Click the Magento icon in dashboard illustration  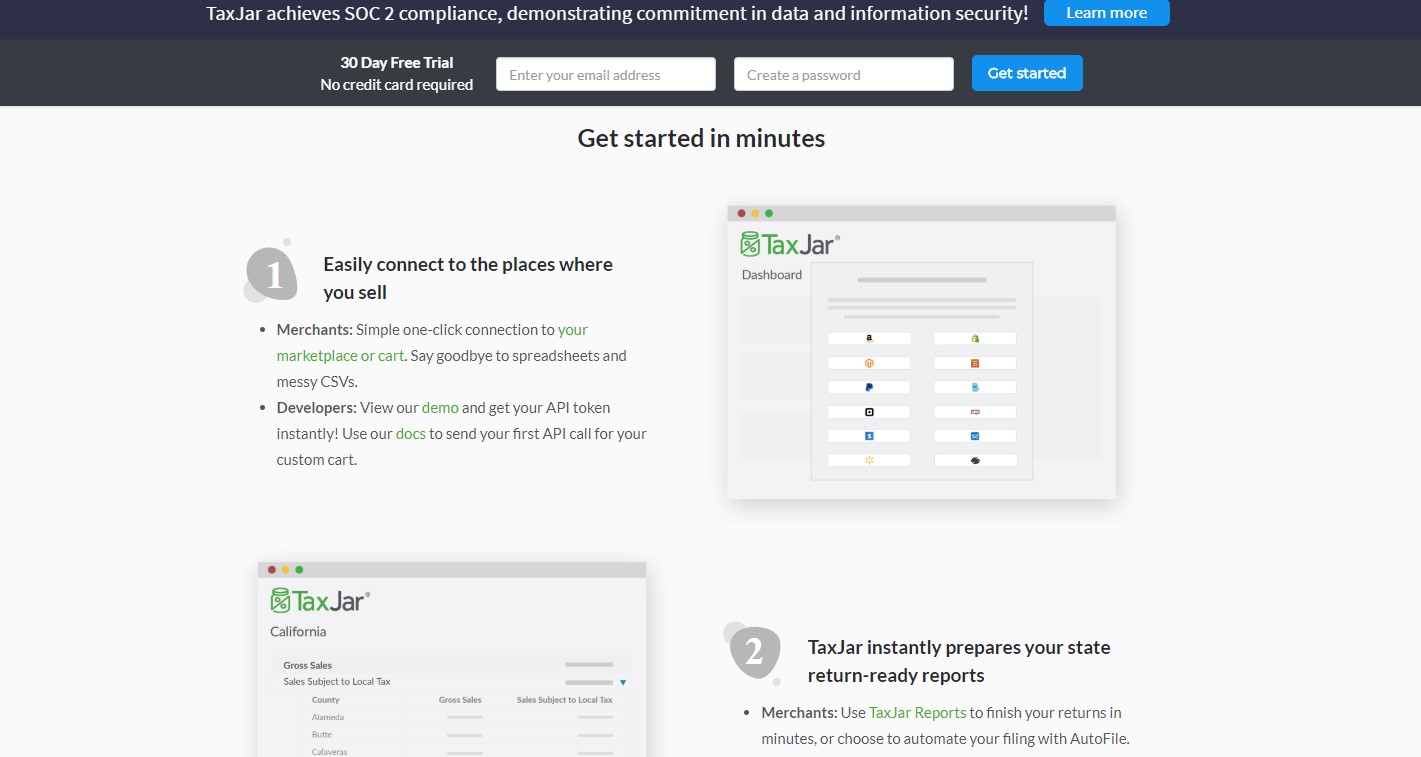[x=869, y=362]
